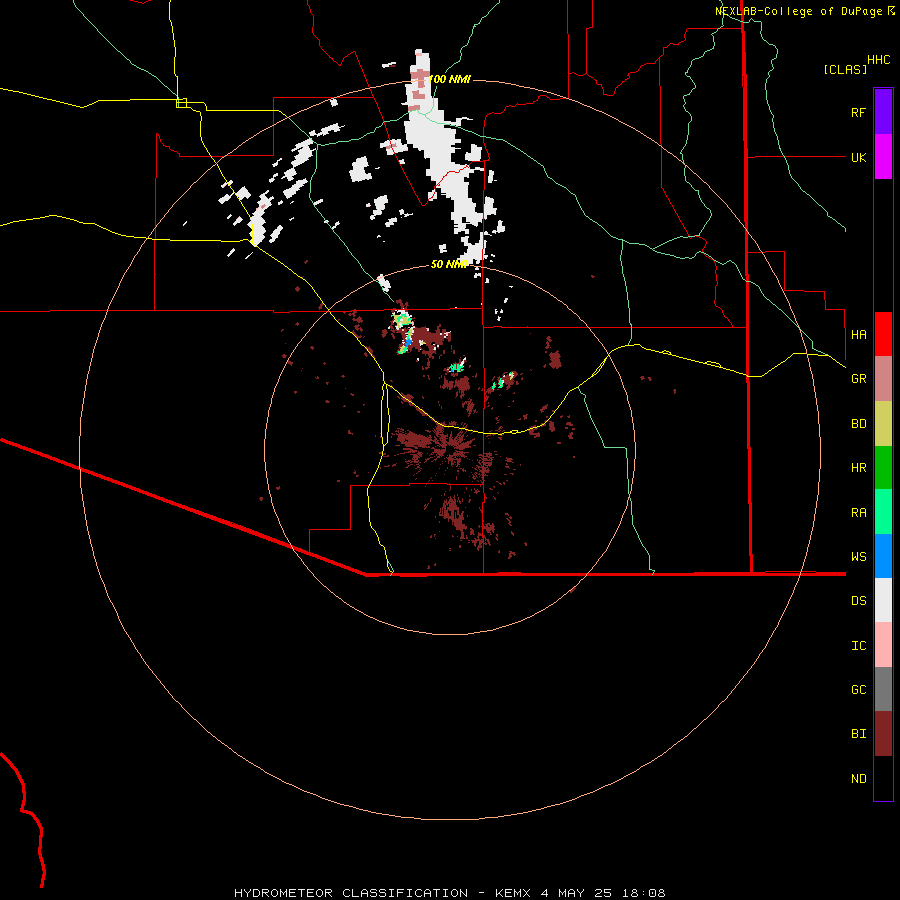900x900 pixels.
Task: Click the GR pinkish-brown legend swatch
Action: (x=883, y=379)
